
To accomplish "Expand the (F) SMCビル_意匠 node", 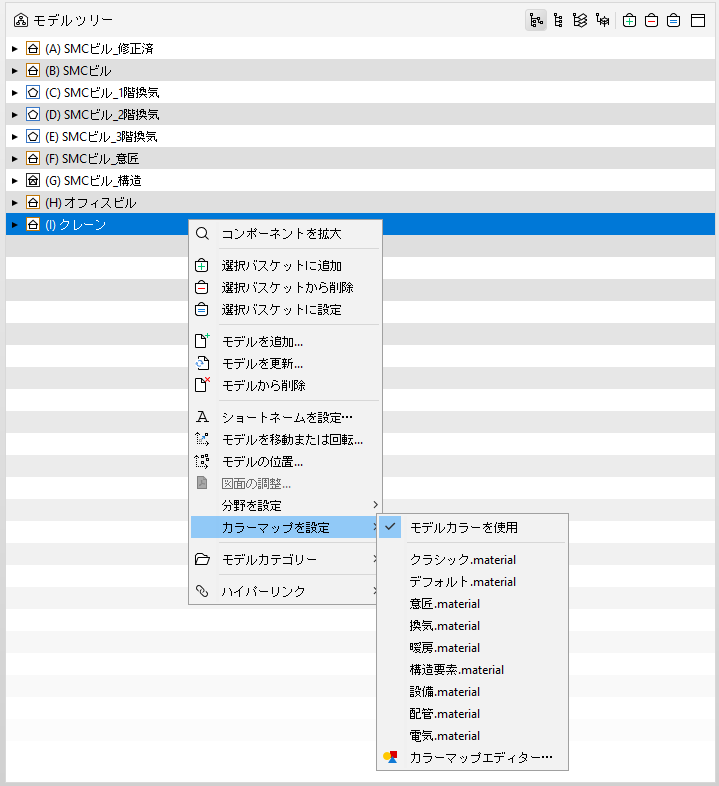I will coord(15,158).
